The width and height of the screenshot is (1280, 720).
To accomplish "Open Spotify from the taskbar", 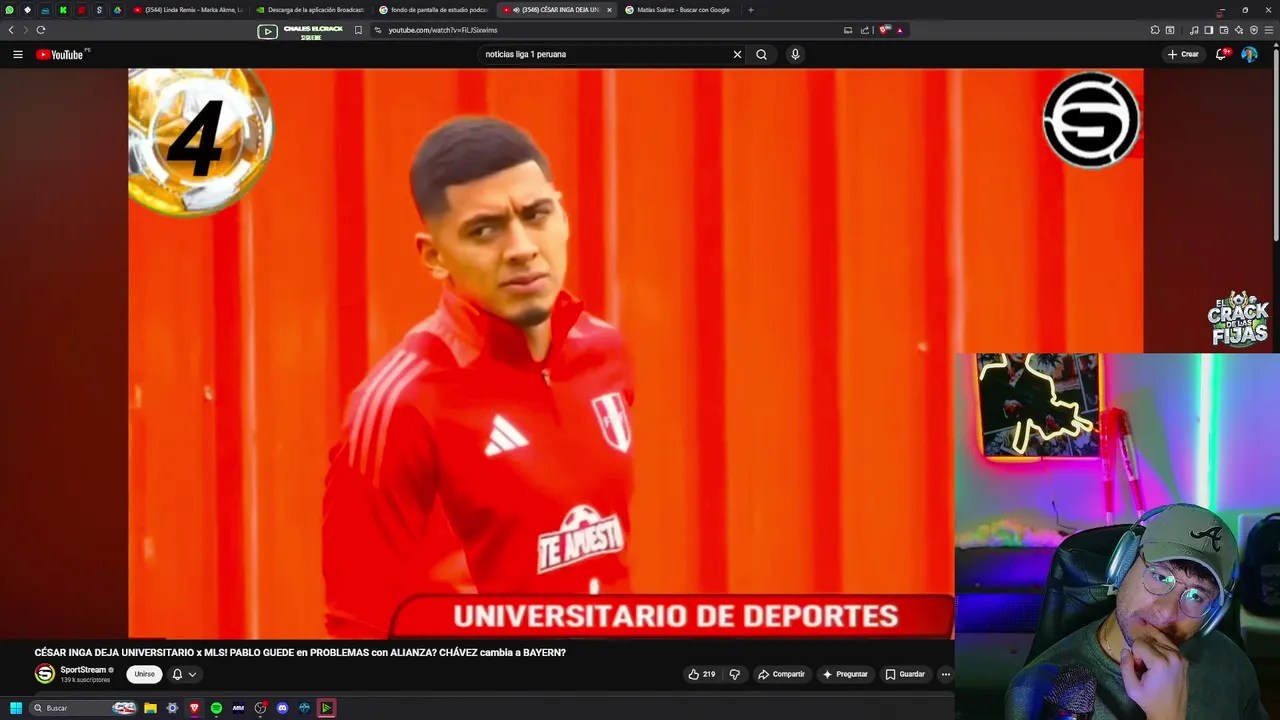I will (x=216, y=708).
